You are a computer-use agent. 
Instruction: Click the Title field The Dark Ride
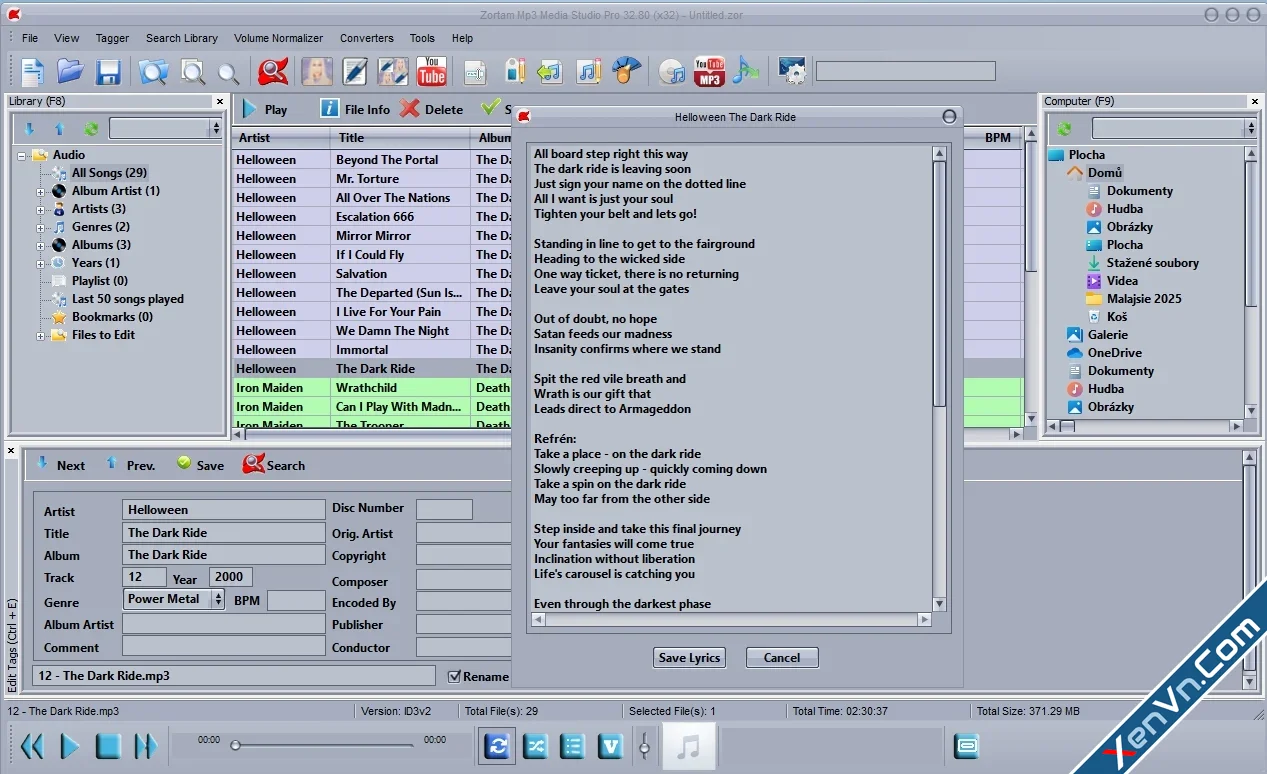[224, 533]
